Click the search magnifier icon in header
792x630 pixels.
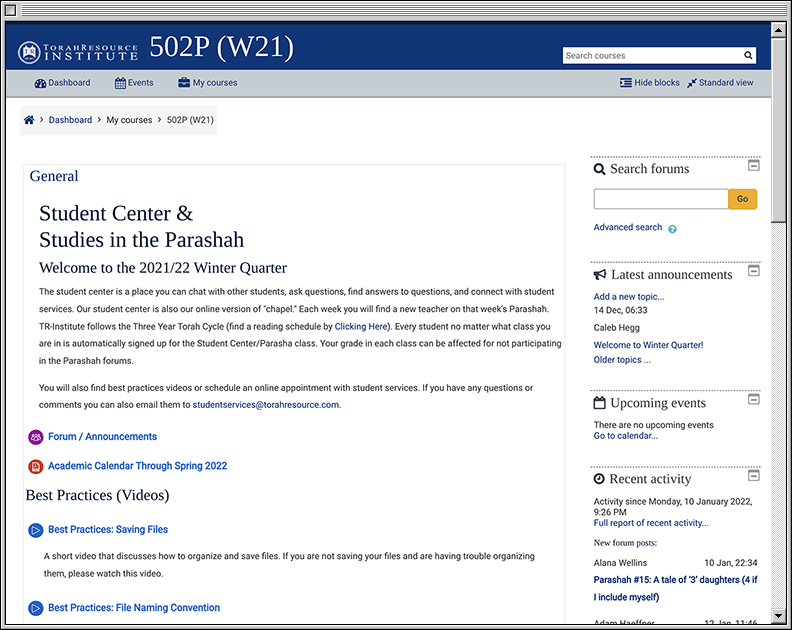(x=748, y=56)
